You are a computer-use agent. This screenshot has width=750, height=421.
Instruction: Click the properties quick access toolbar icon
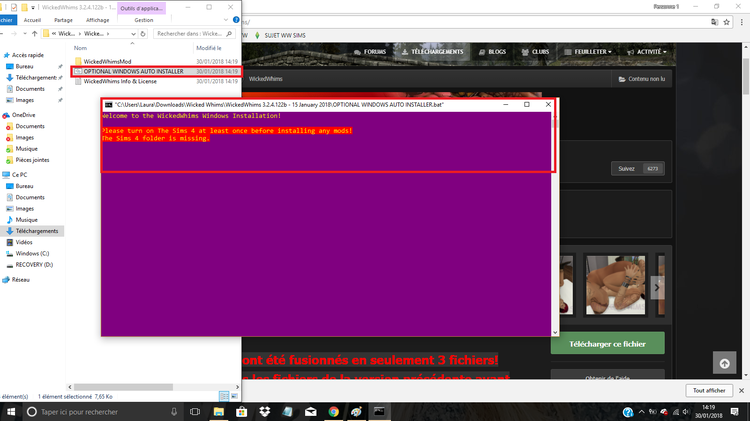click(14, 7)
